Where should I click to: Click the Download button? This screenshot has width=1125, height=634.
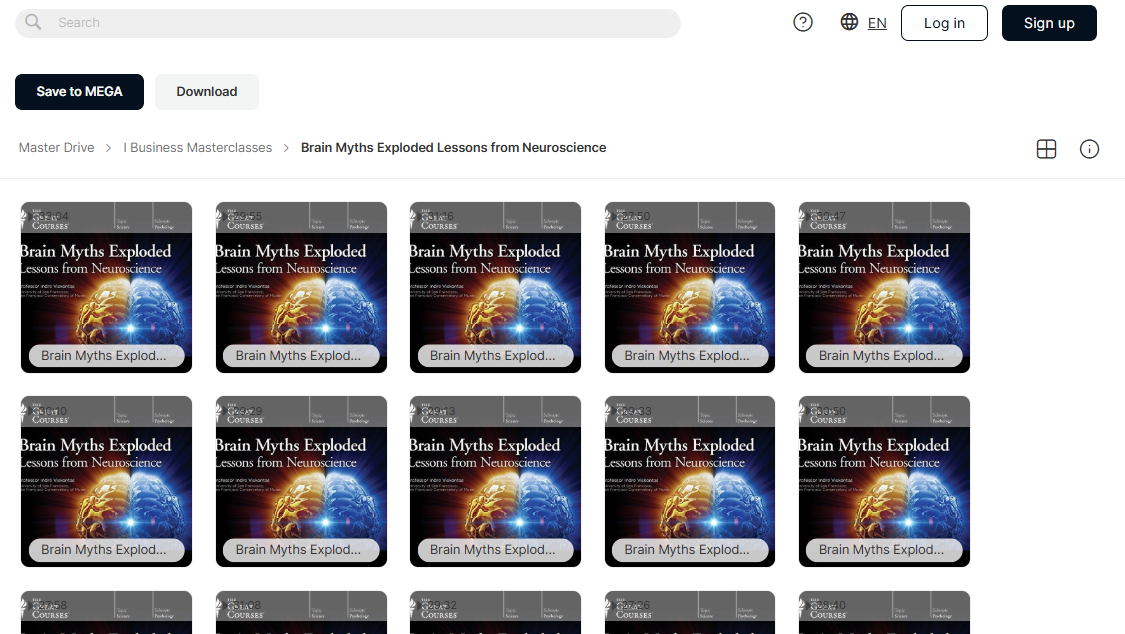tap(207, 92)
